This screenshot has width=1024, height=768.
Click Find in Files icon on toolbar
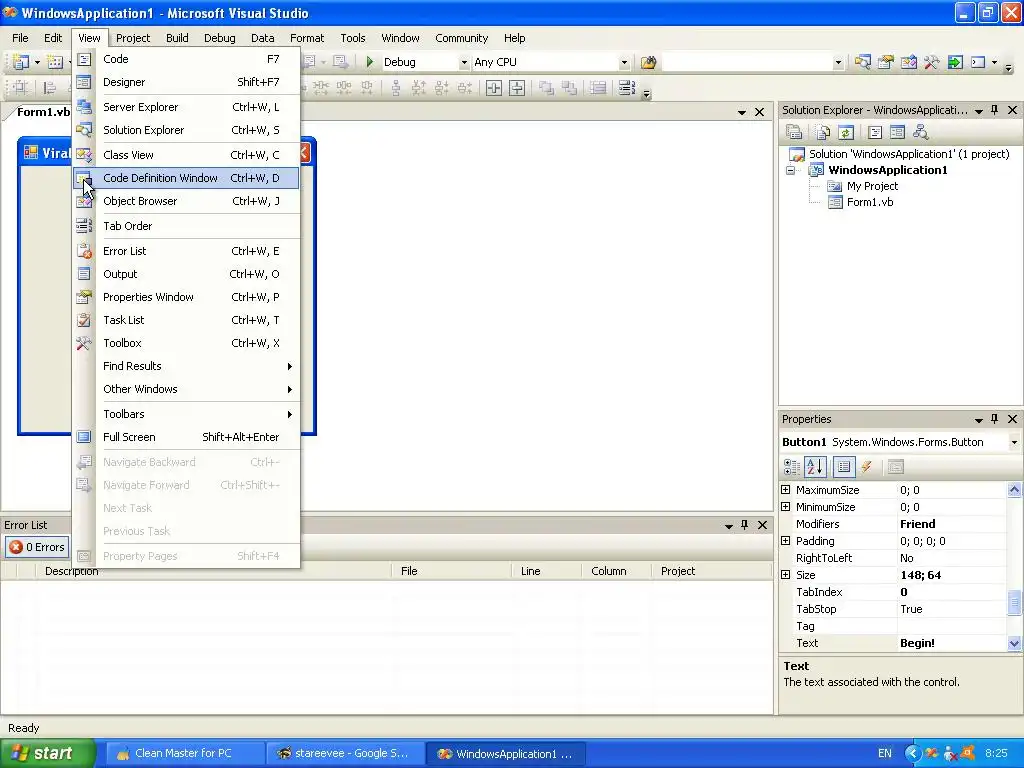click(x=648, y=63)
